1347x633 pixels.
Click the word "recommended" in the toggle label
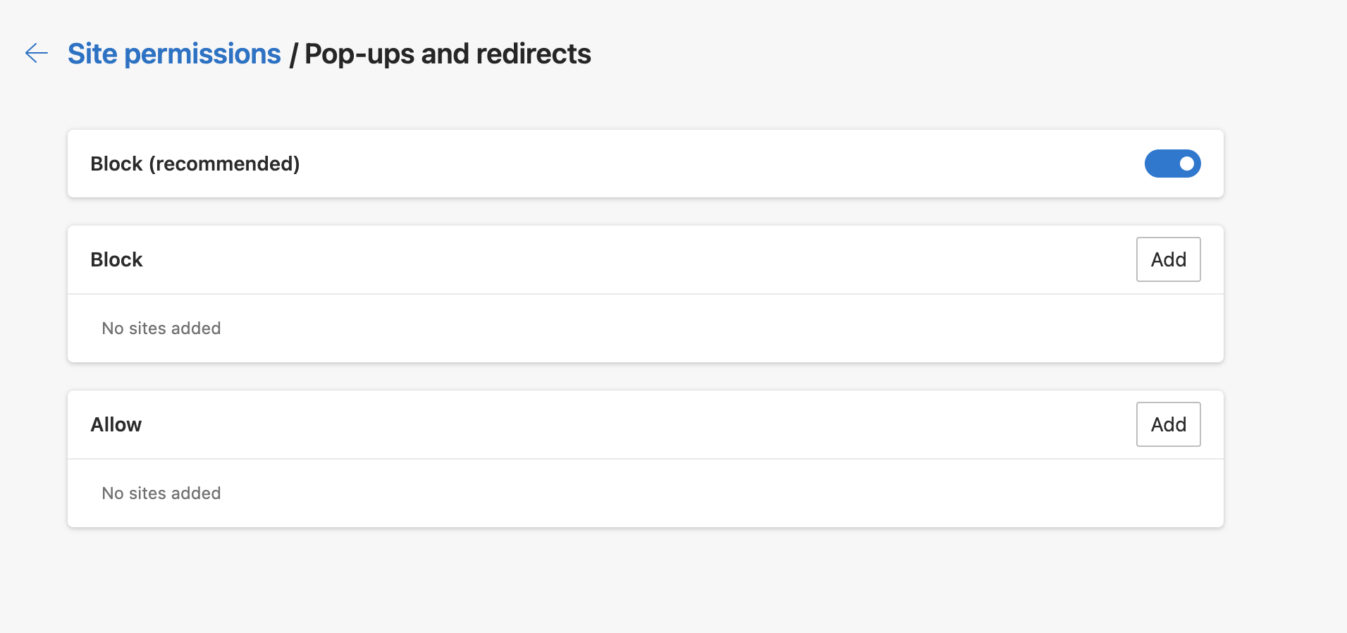coord(224,164)
